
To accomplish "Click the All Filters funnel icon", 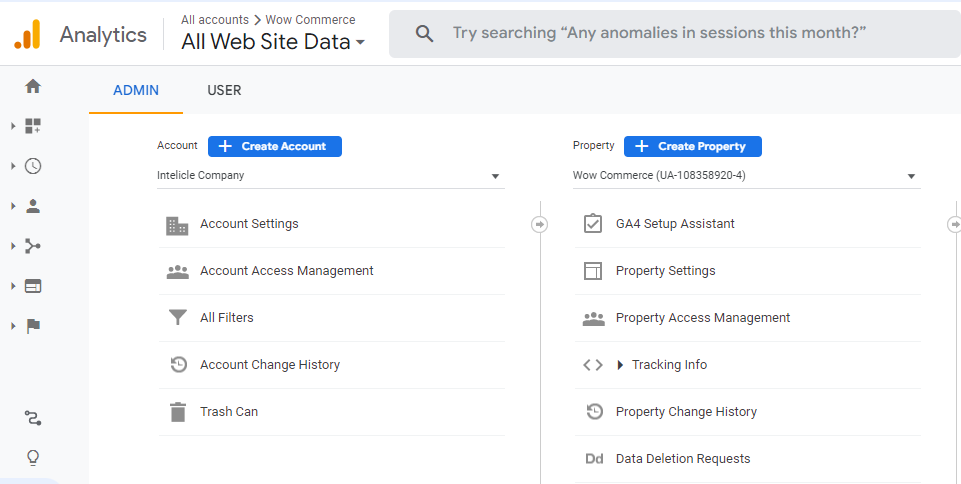I will coord(178,317).
